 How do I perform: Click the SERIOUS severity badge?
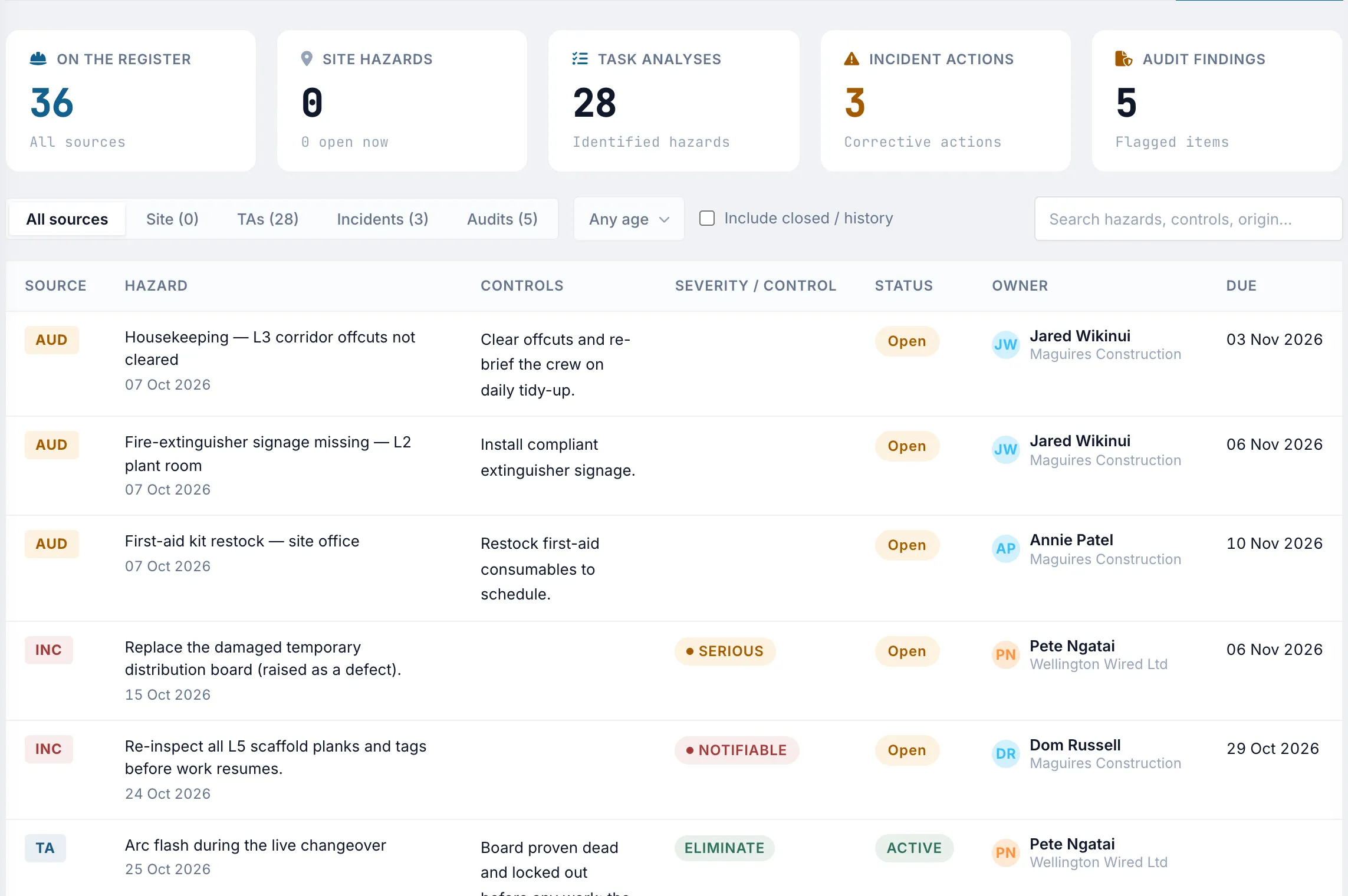point(725,651)
